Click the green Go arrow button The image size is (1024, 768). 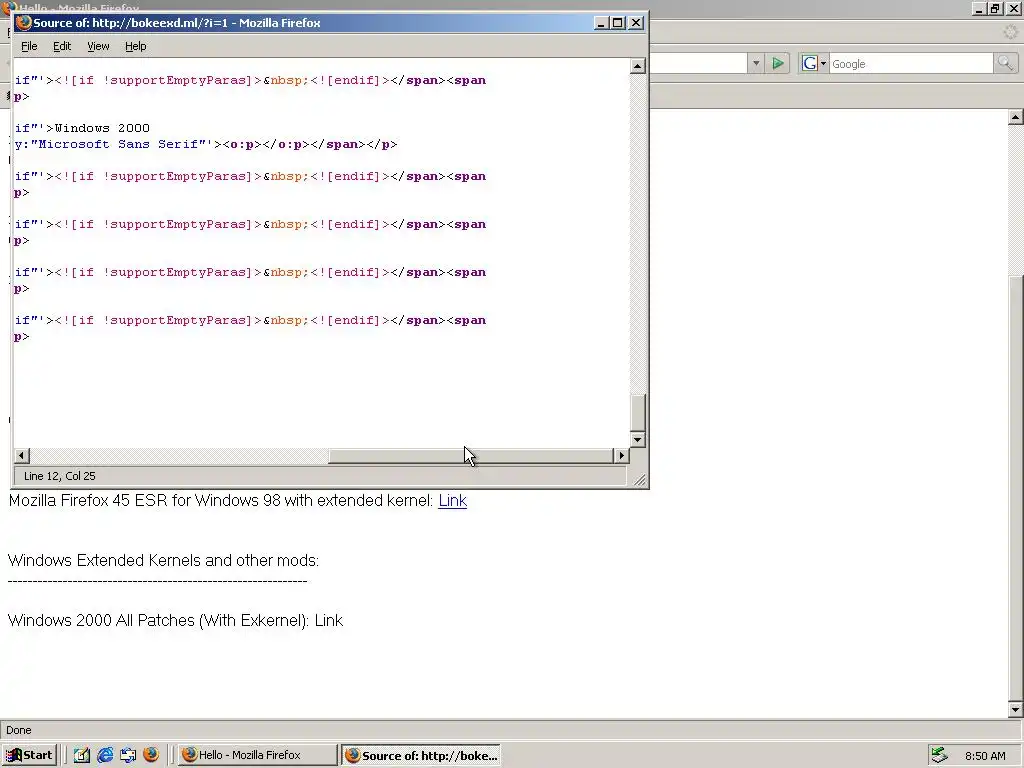click(778, 63)
